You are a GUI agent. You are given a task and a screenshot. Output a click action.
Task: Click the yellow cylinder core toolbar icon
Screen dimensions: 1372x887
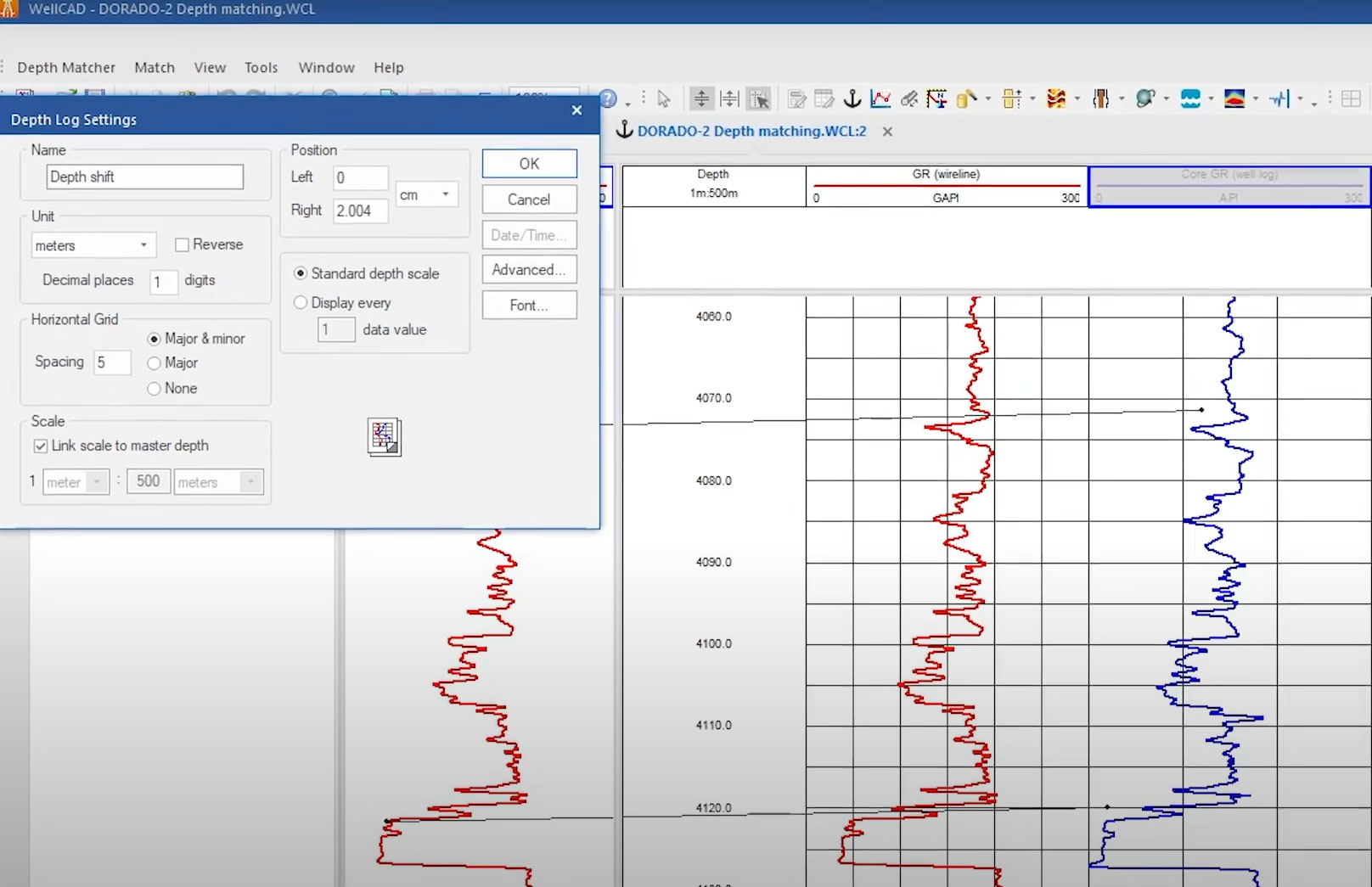pos(966,99)
